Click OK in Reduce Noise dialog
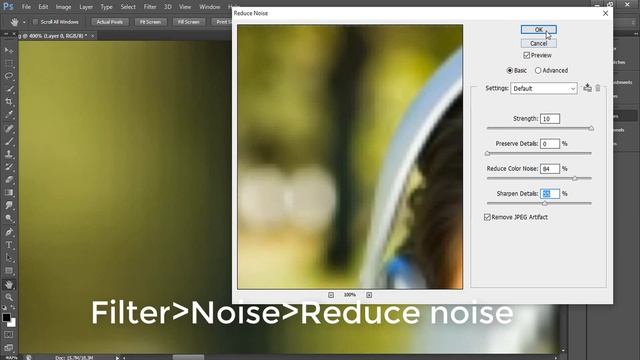Screen dimensions: 640x360 pyautogui.click(x=539, y=29)
